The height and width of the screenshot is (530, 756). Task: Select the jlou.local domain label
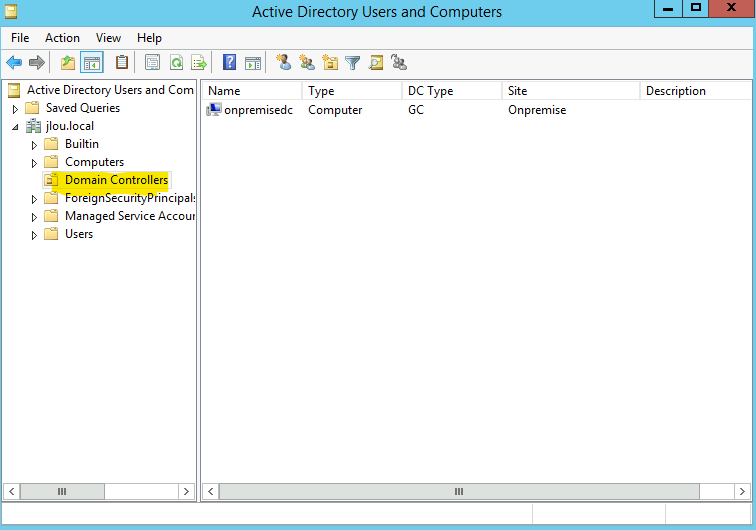coord(70,126)
